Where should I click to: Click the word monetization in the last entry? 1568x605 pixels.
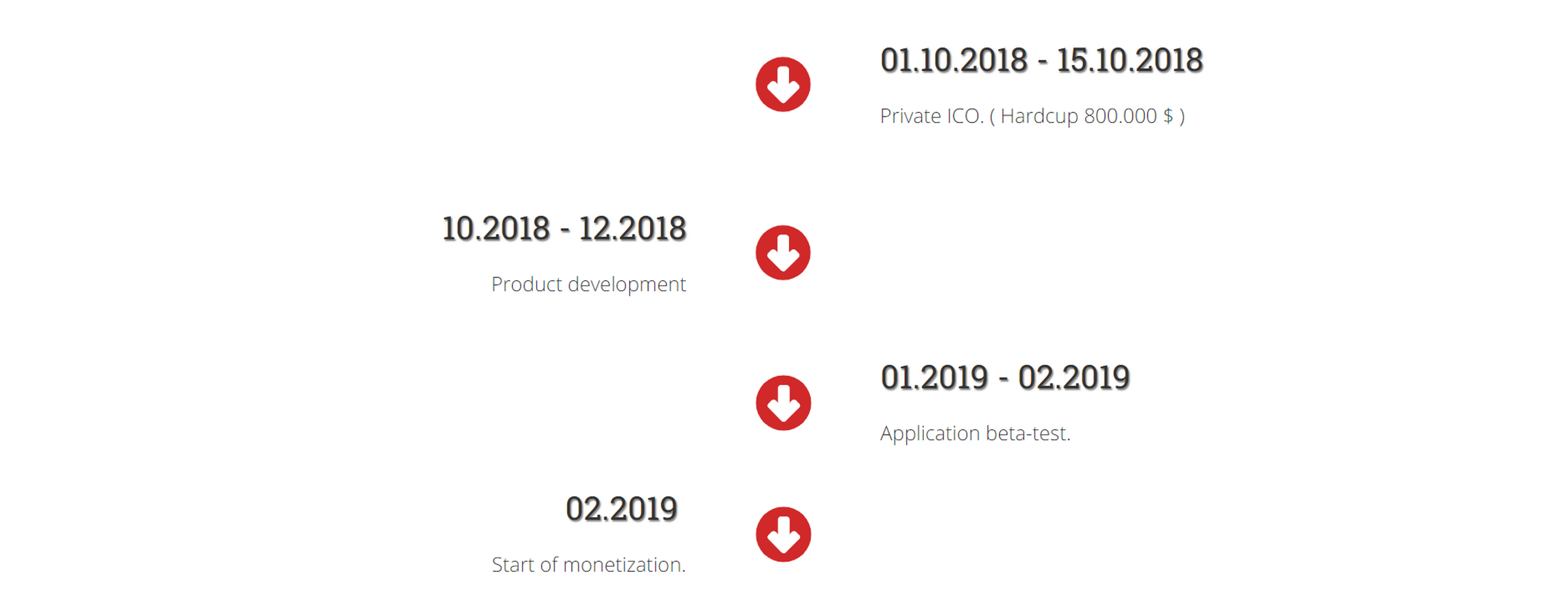(625, 565)
